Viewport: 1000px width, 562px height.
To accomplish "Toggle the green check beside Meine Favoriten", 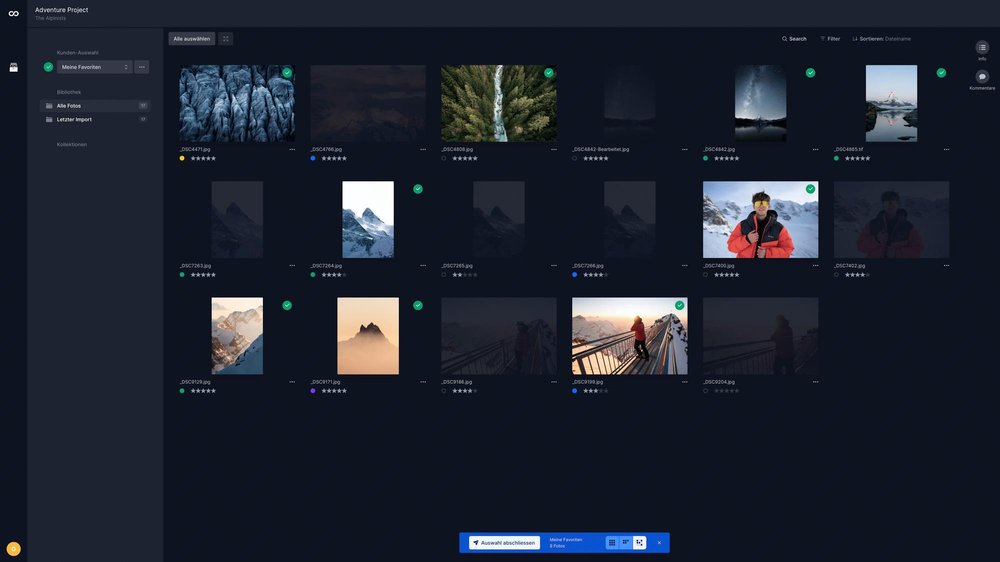I will [x=48, y=67].
